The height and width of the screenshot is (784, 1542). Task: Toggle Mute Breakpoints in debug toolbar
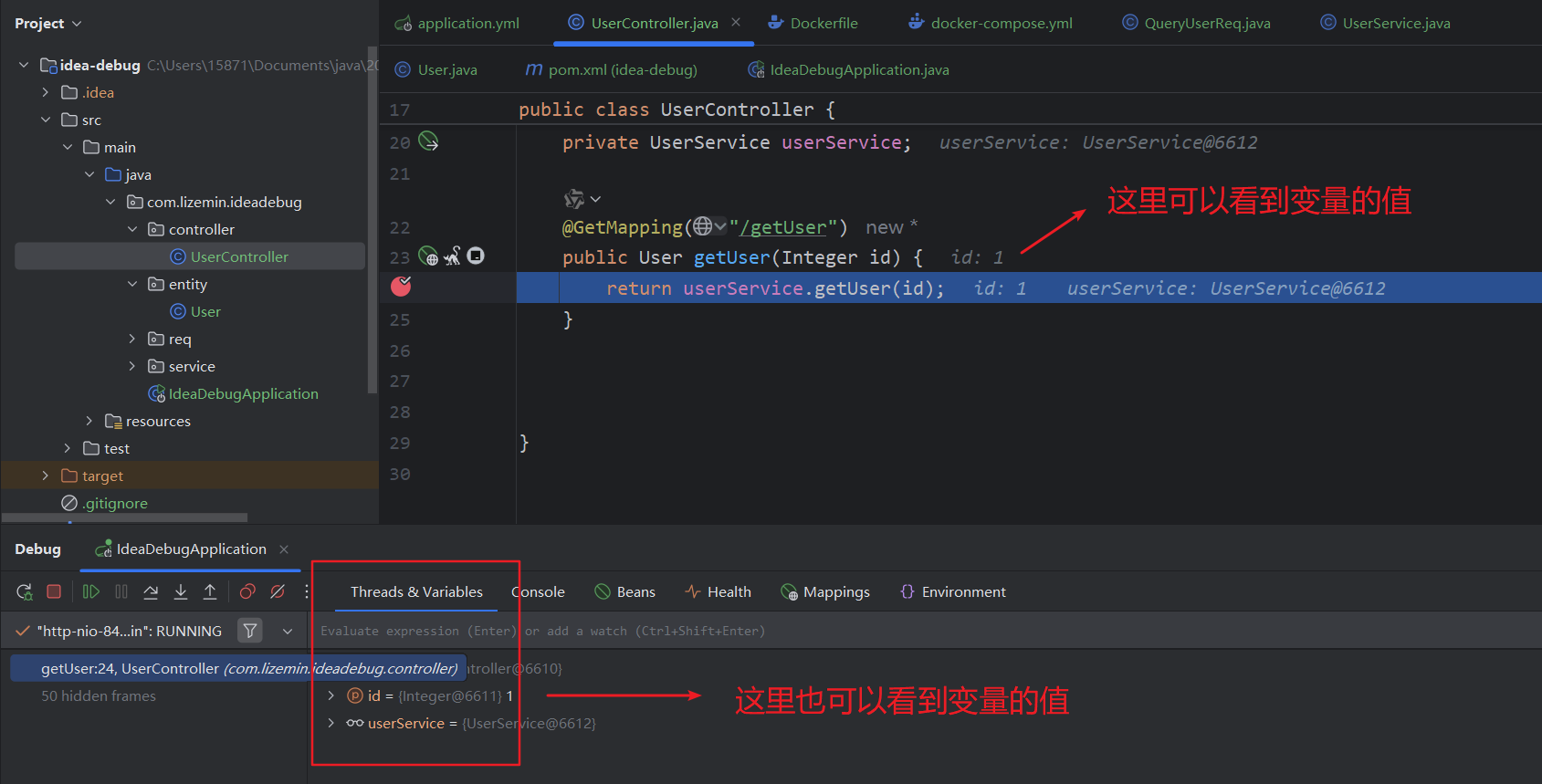tap(278, 592)
